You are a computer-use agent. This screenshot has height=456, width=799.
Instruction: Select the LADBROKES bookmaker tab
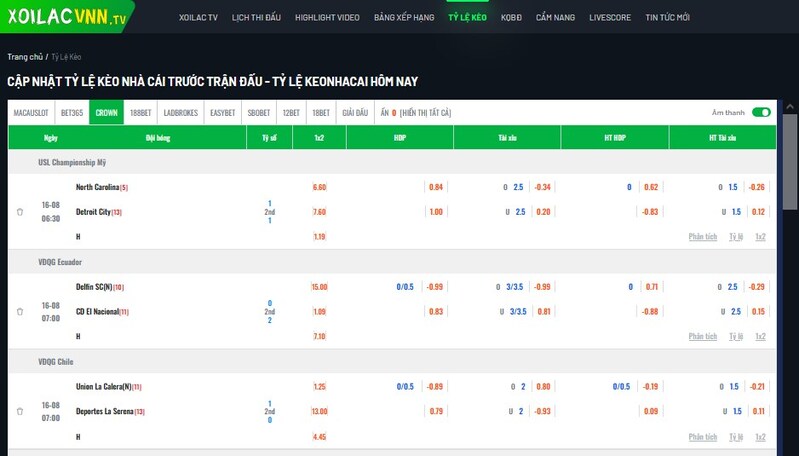pos(180,113)
